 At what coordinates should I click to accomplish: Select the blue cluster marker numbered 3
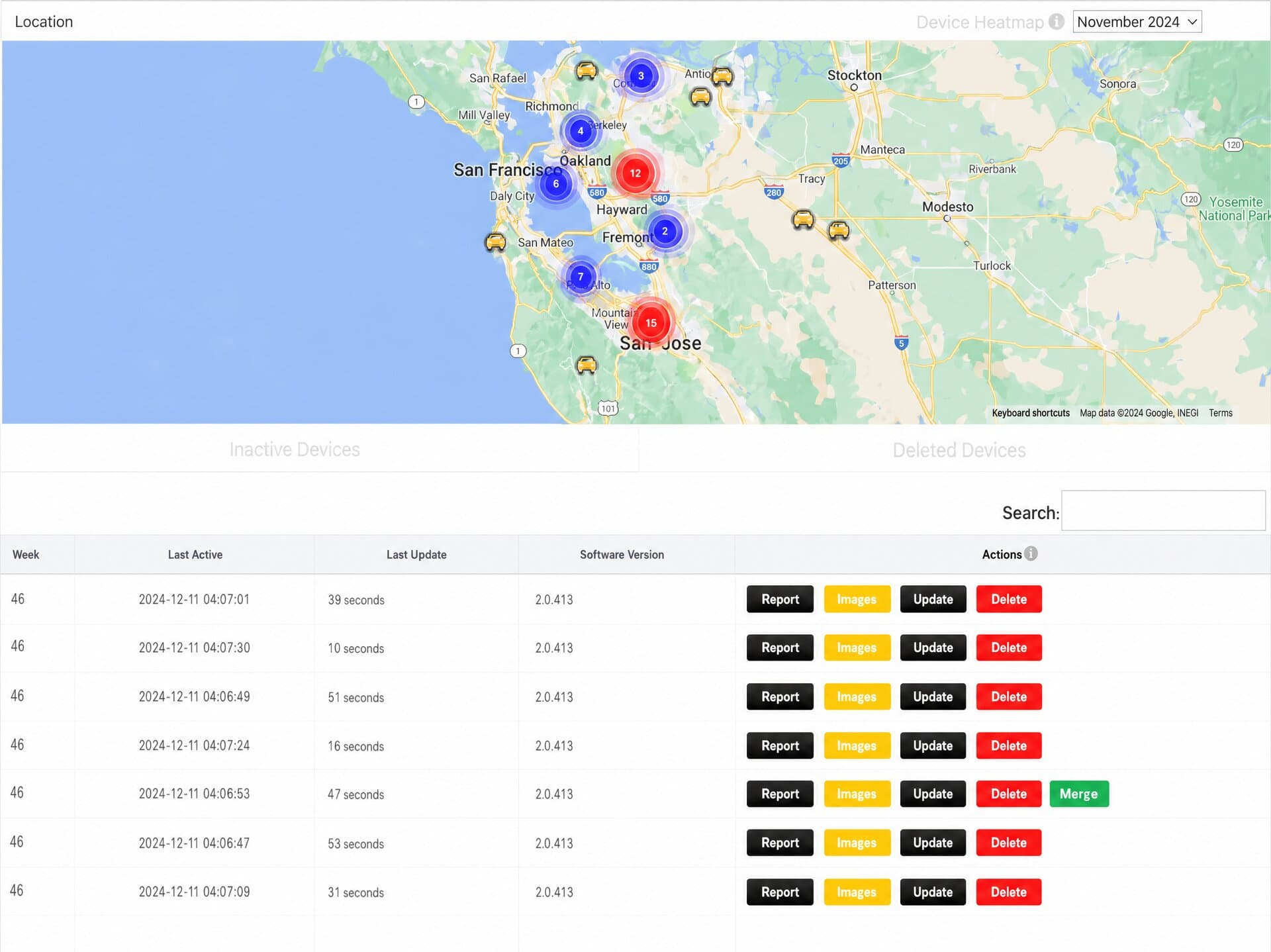click(x=640, y=75)
